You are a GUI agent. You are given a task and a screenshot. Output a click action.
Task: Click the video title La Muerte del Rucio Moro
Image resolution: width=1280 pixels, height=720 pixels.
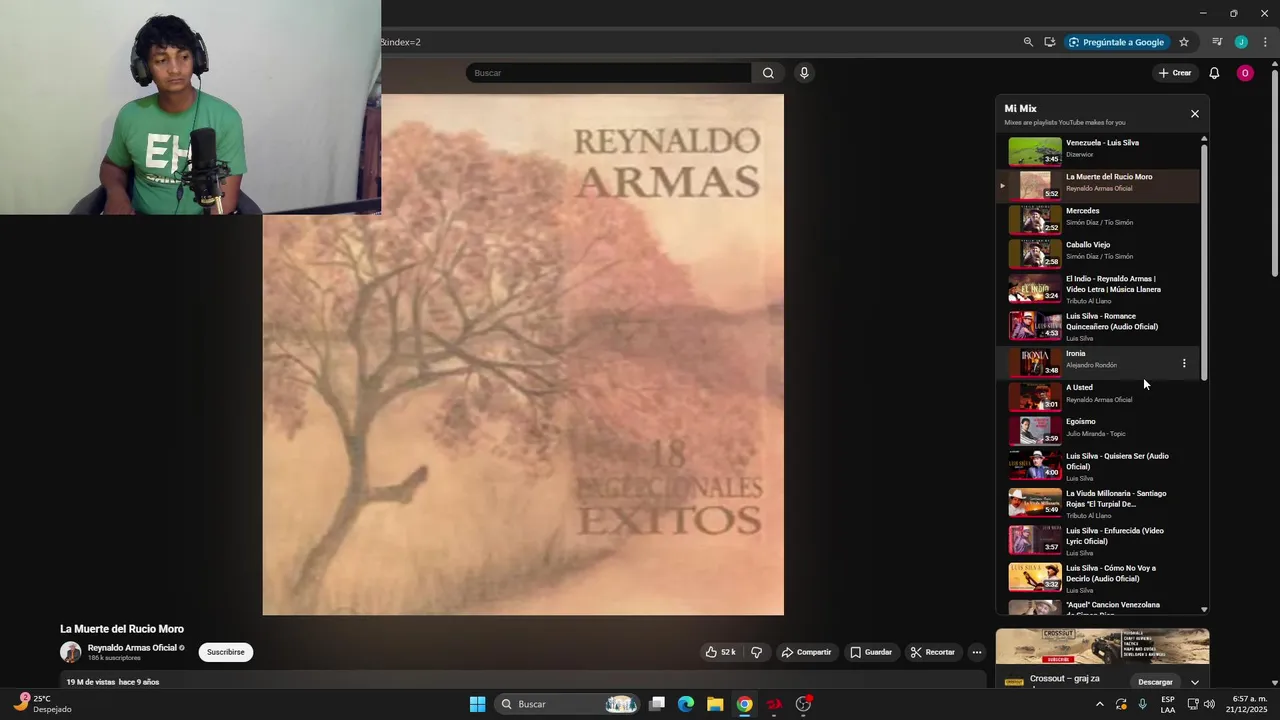122,629
